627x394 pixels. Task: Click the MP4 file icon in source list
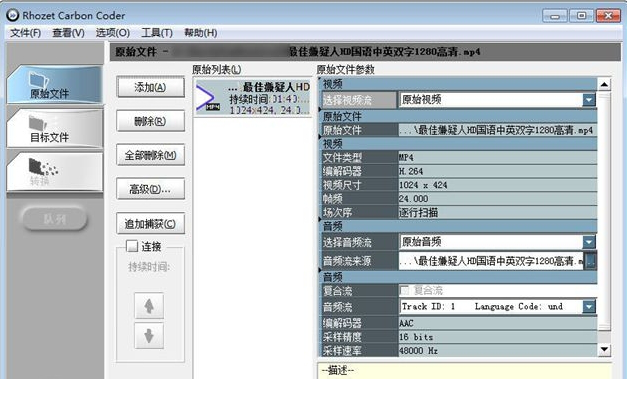207,99
